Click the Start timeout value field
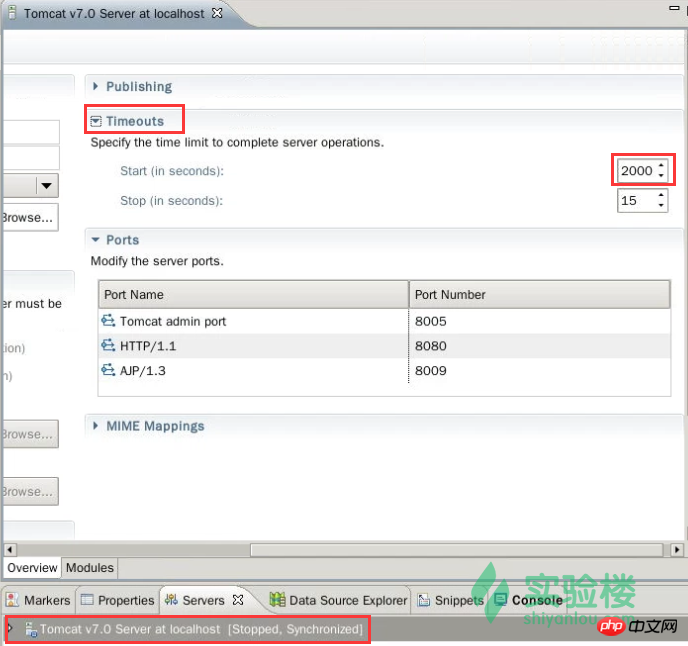 tap(636, 171)
